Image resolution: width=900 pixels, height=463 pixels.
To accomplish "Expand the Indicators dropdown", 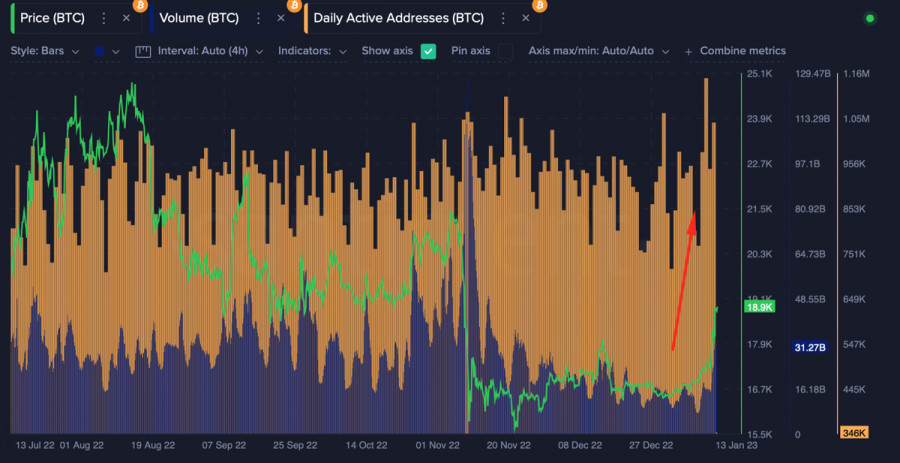I will pos(312,51).
